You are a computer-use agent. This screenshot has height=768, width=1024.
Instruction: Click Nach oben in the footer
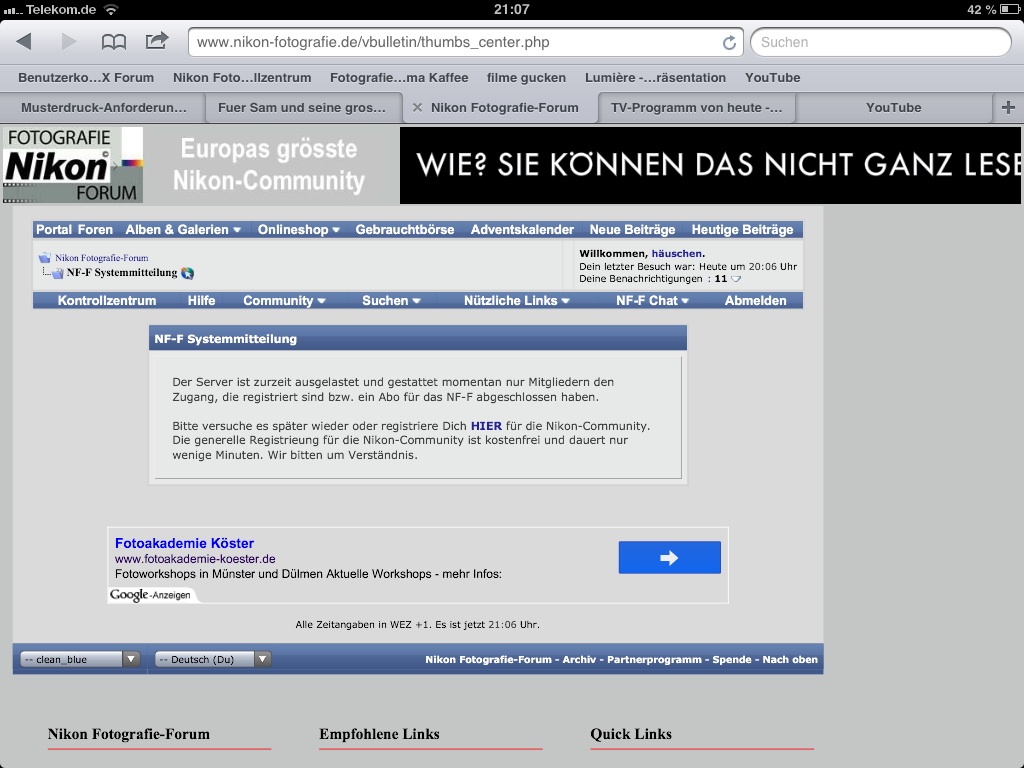(x=790, y=660)
